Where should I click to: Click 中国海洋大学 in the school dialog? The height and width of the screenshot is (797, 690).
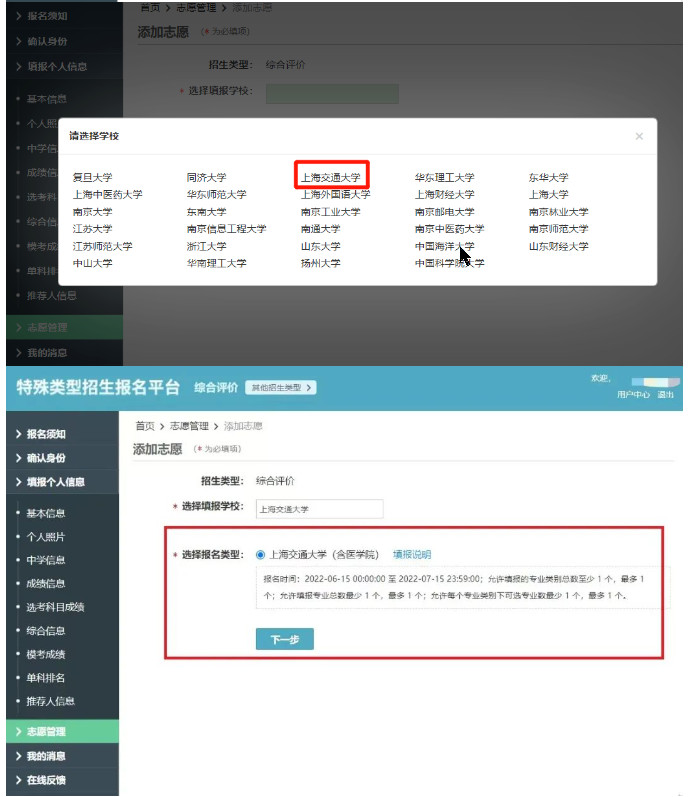pos(444,246)
